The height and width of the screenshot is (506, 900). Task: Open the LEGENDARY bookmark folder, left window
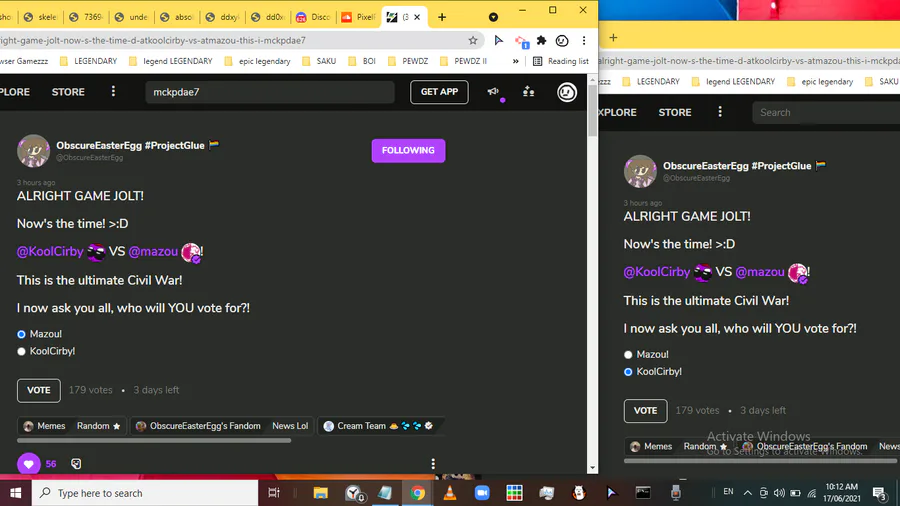(88, 61)
